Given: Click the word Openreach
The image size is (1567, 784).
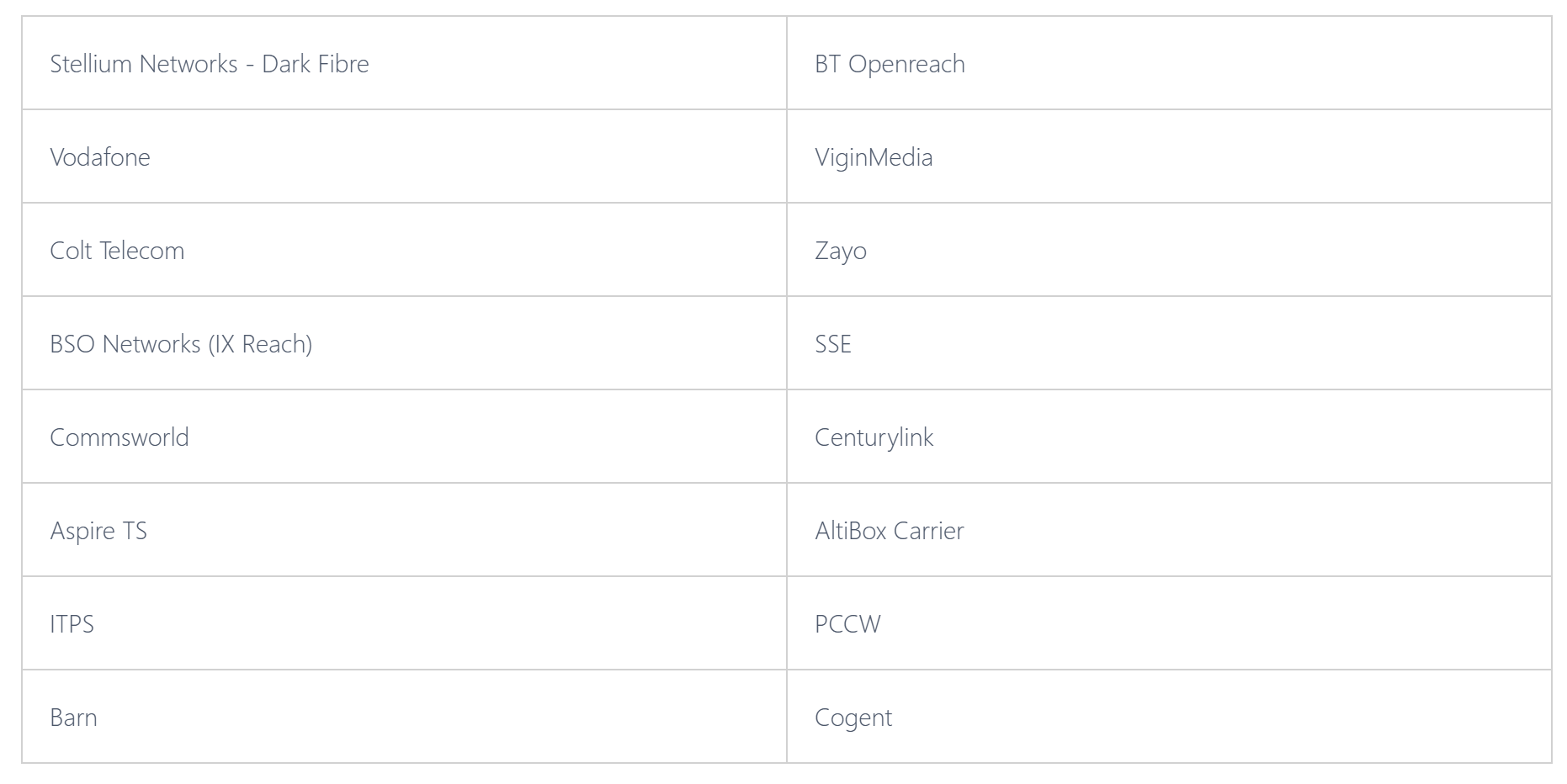Looking at the screenshot, I should 906,65.
